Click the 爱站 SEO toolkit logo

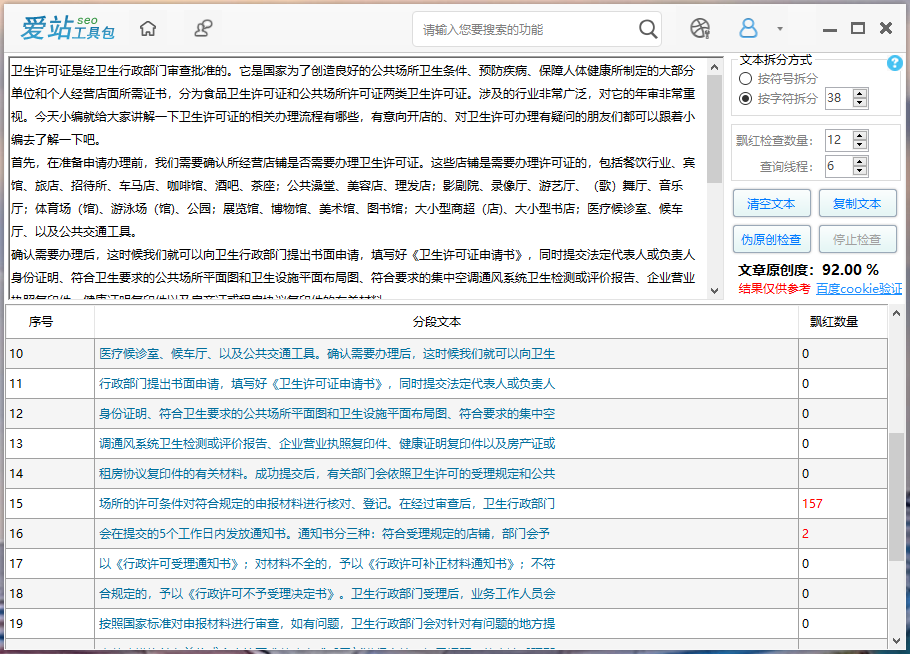click(67, 28)
